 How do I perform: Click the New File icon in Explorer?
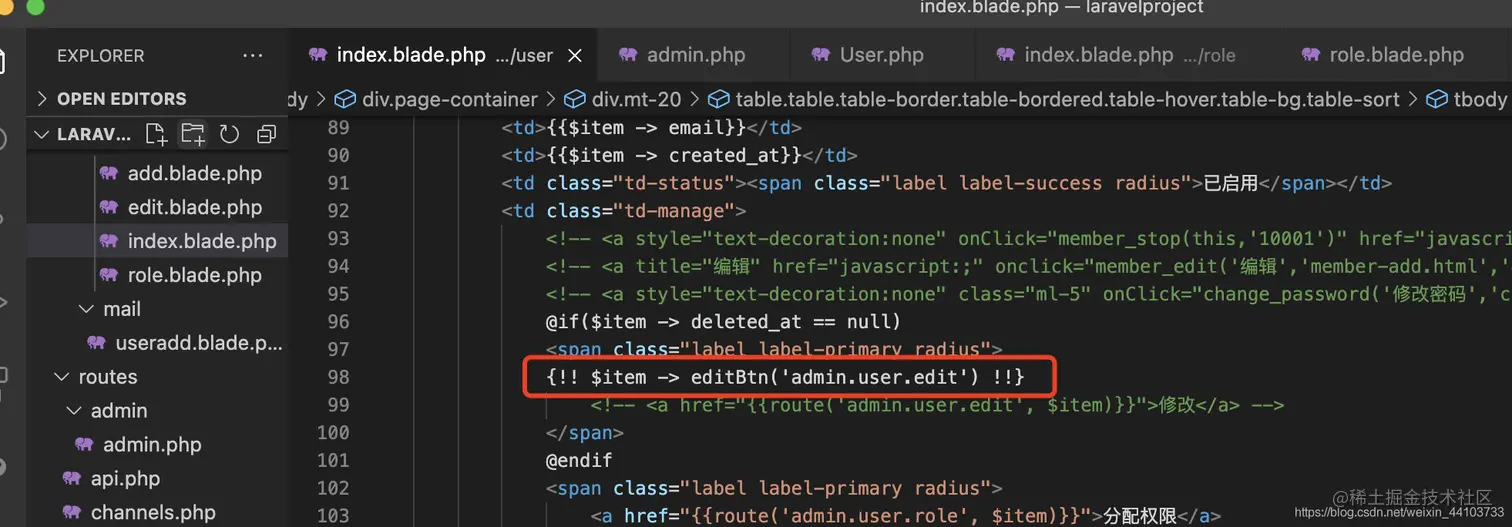[x=155, y=134]
